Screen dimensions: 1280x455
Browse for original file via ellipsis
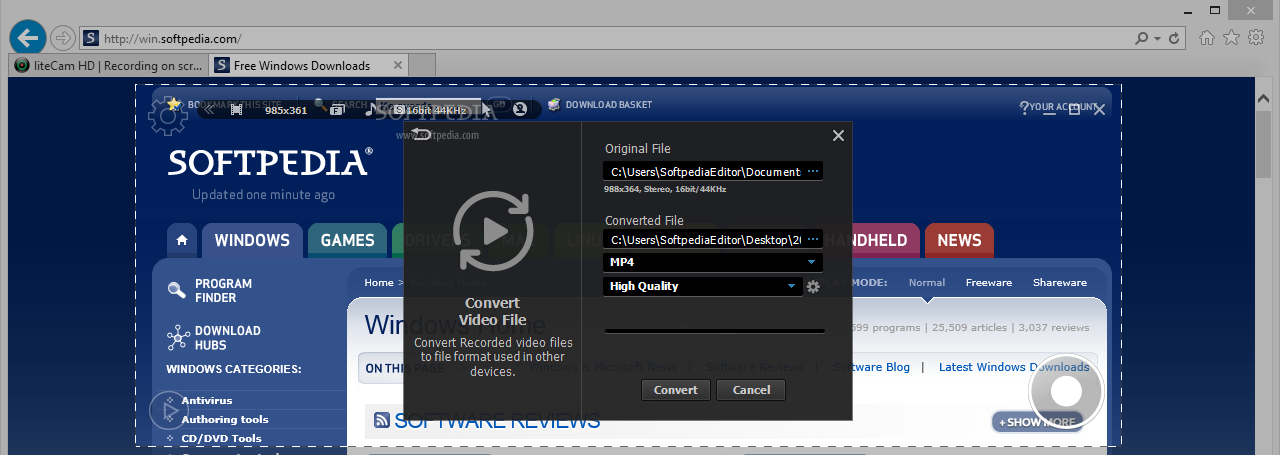tap(813, 172)
